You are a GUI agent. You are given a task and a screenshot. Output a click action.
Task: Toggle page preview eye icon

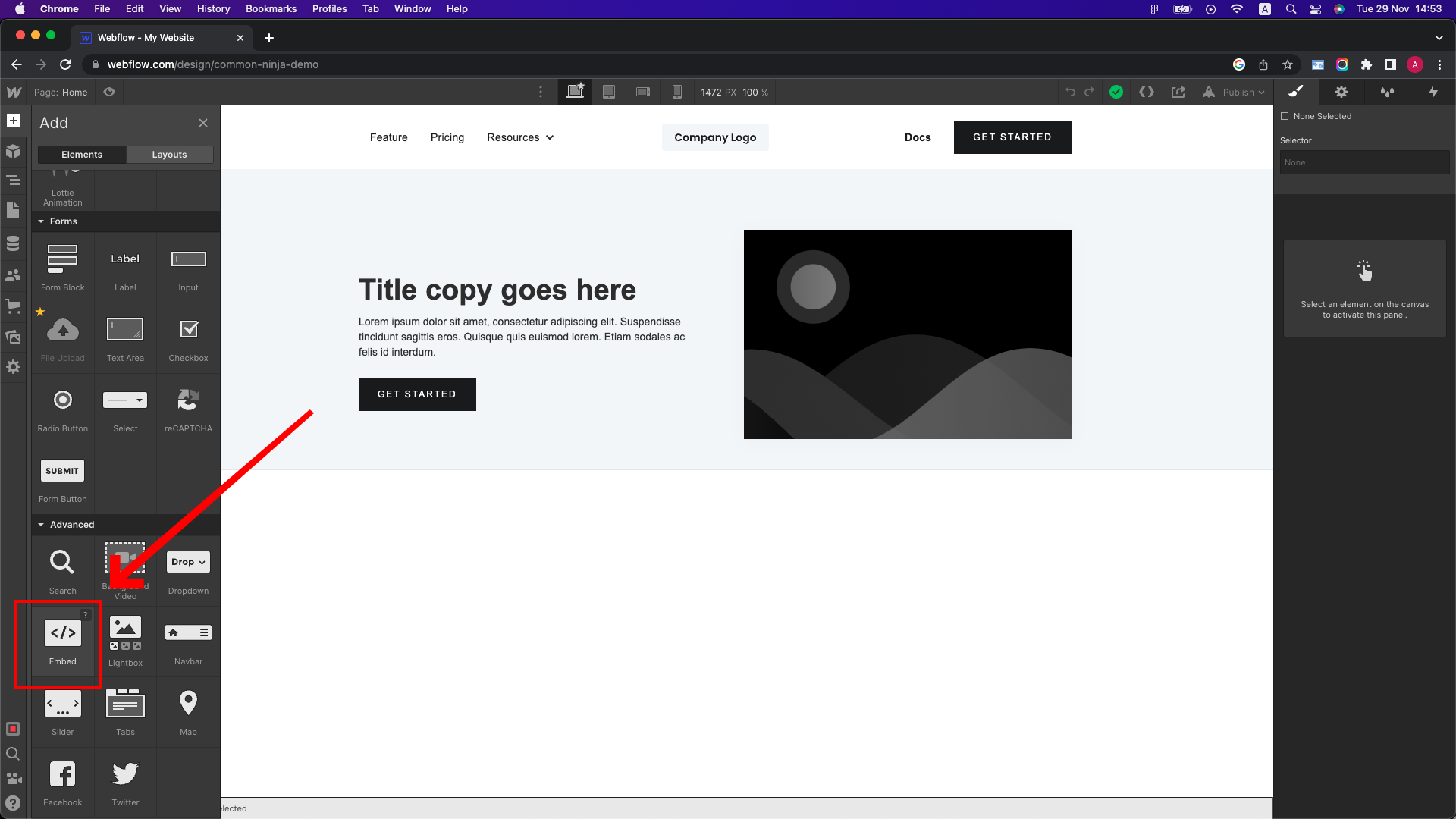tap(109, 92)
